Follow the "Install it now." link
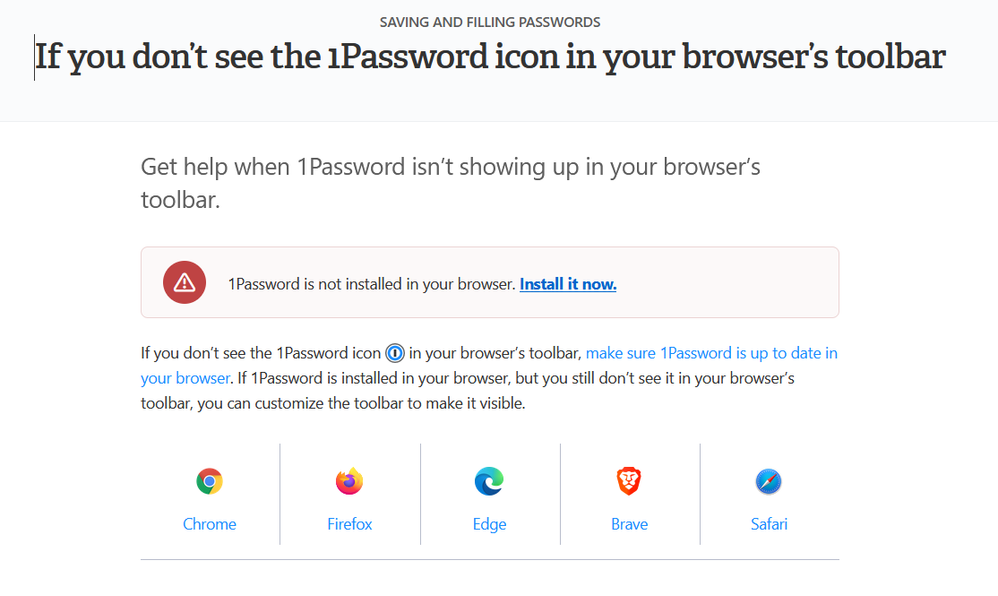998x596 pixels. coord(568,284)
